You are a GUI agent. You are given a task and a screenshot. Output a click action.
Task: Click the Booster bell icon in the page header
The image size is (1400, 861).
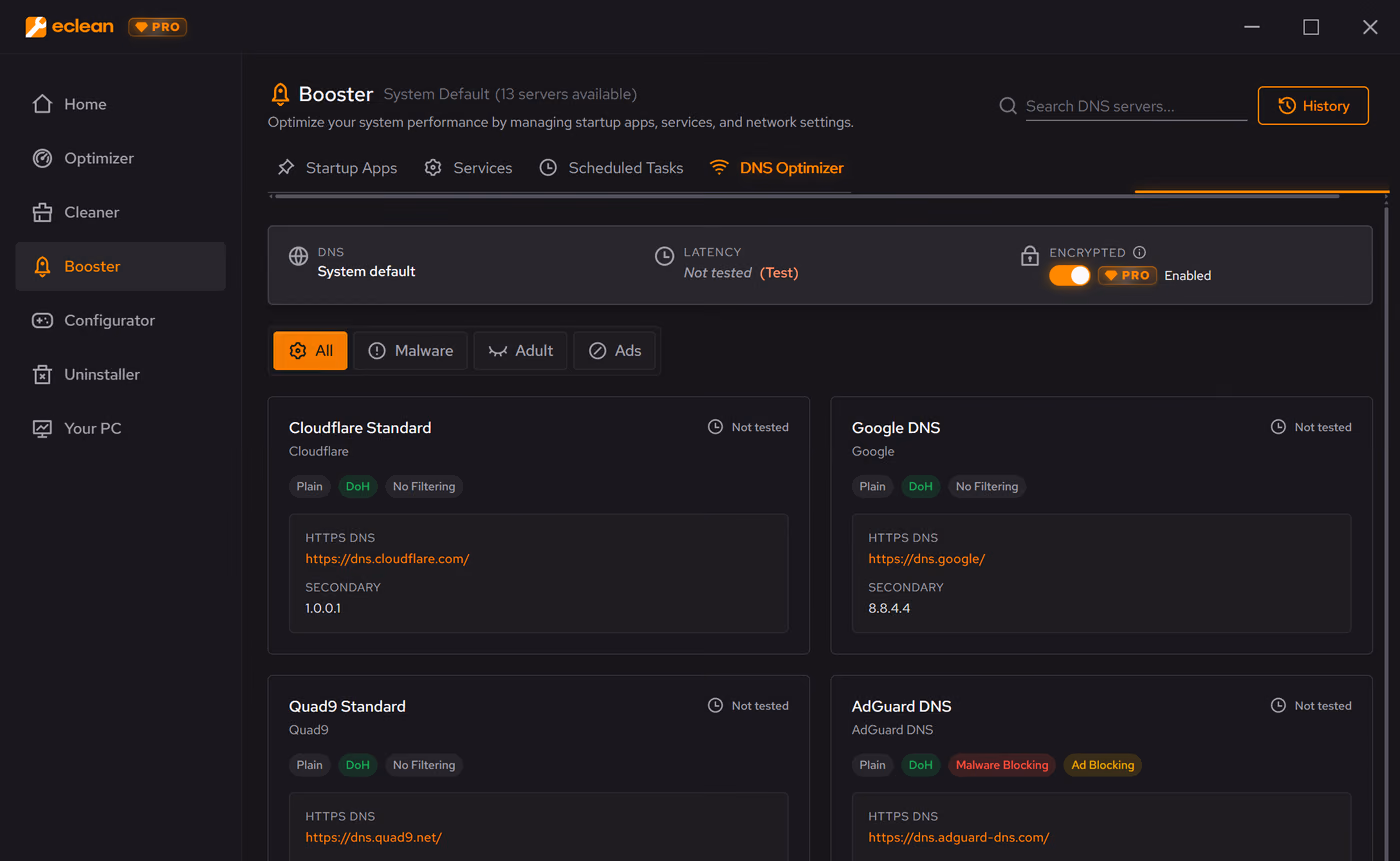(x=280, y=95)
